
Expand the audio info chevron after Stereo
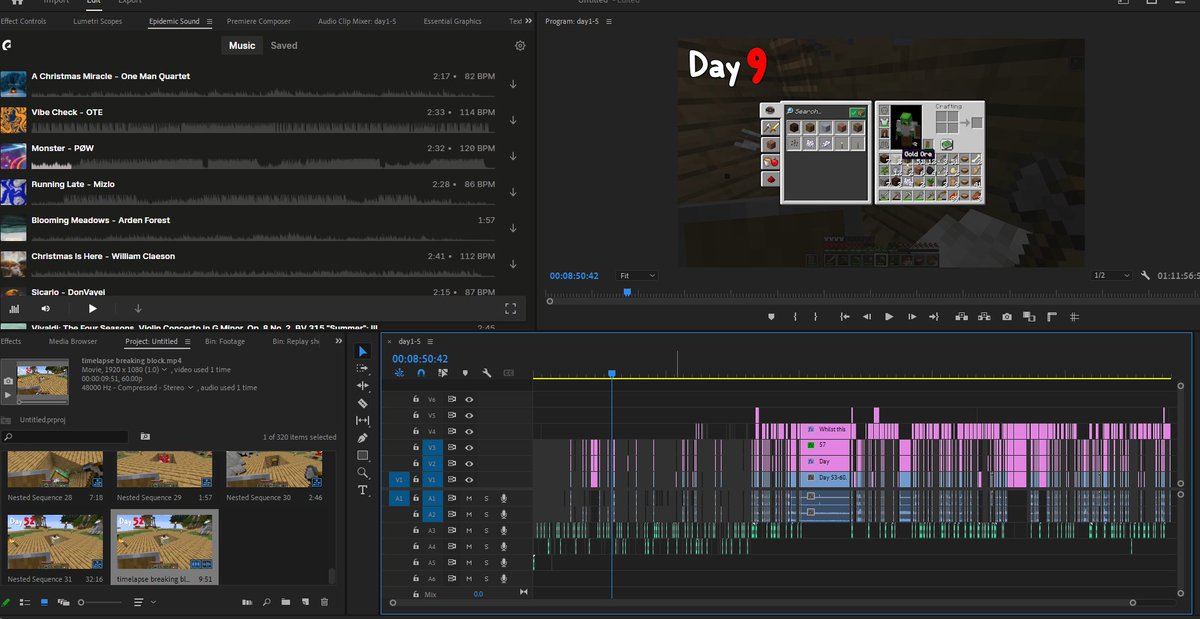pyautogui.click(x=191, y=387)
